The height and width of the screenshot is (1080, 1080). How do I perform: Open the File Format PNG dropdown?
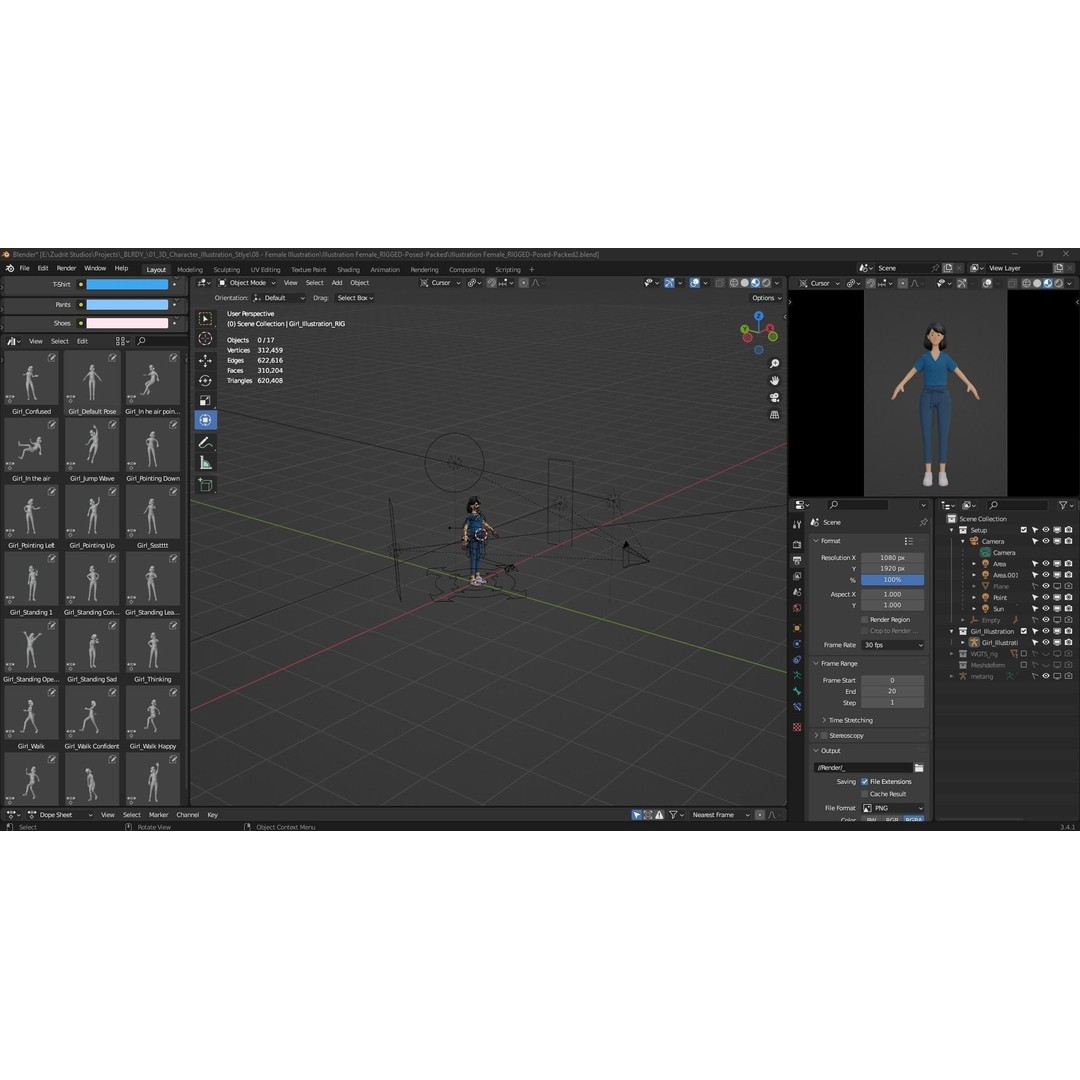point(893,808)
